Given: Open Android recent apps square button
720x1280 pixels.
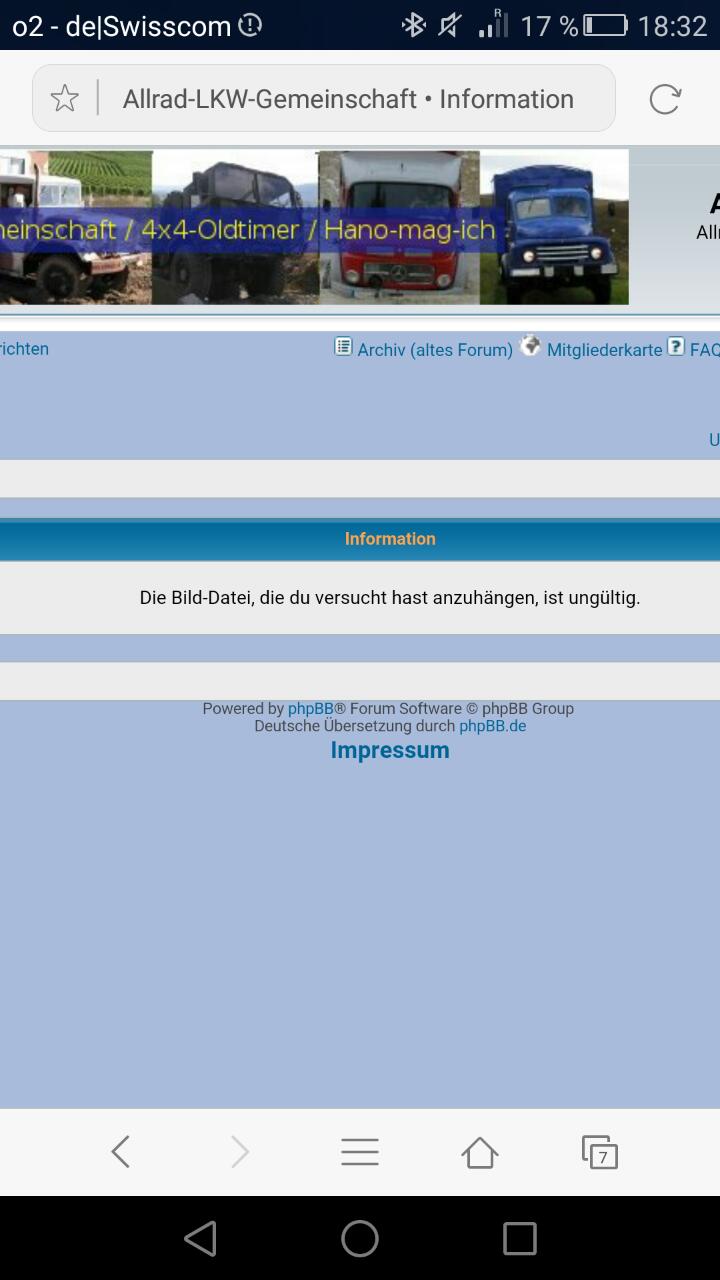Looking at the screenshot, I should tap(520, 1239).
